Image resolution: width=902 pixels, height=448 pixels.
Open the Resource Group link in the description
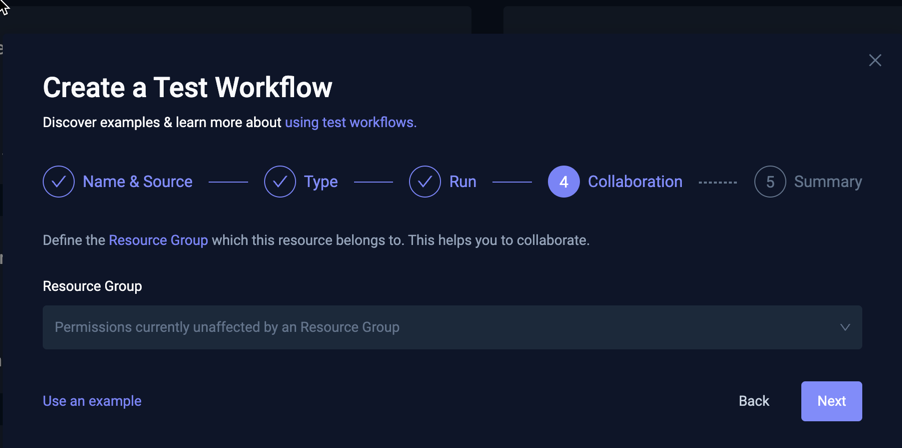tap(158, 240)
